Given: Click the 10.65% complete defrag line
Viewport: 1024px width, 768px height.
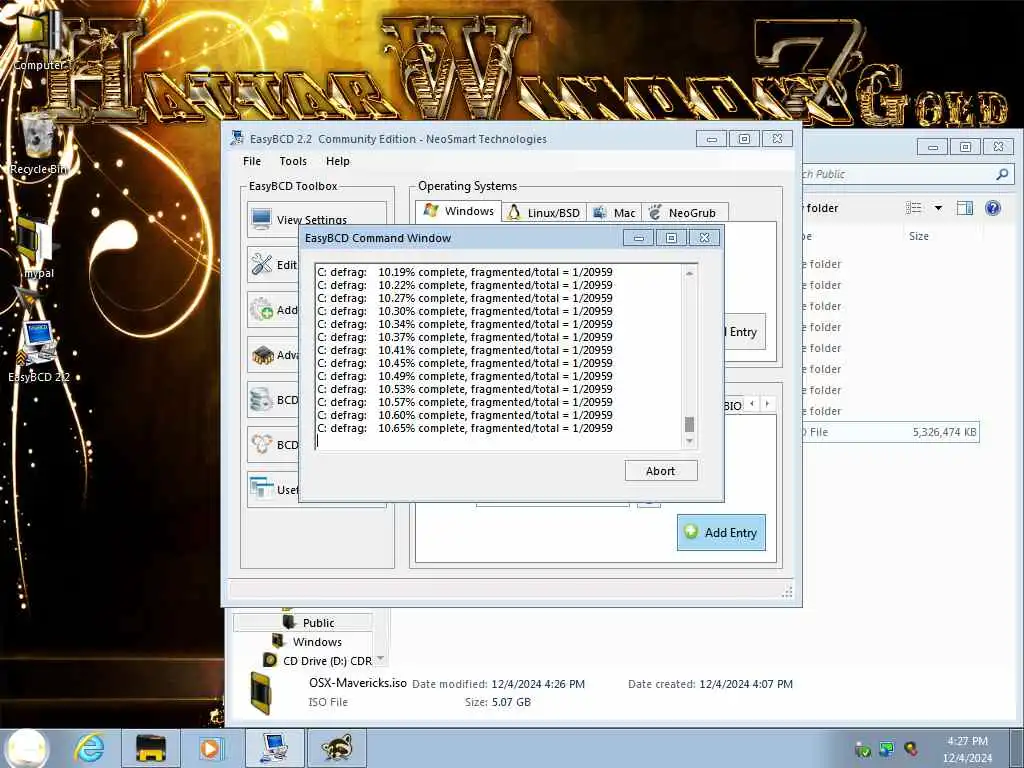Looking at the screenshot, I should tap(465, 428).
